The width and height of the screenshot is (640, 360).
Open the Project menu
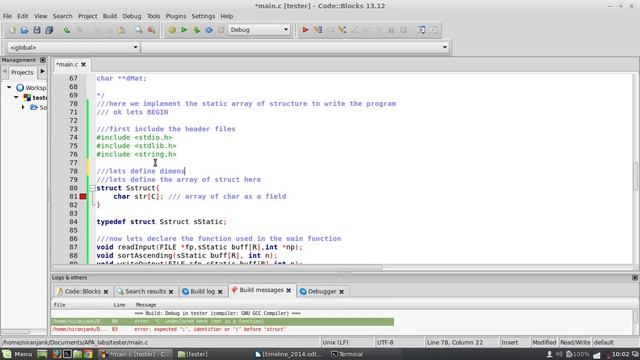[88, 16]
